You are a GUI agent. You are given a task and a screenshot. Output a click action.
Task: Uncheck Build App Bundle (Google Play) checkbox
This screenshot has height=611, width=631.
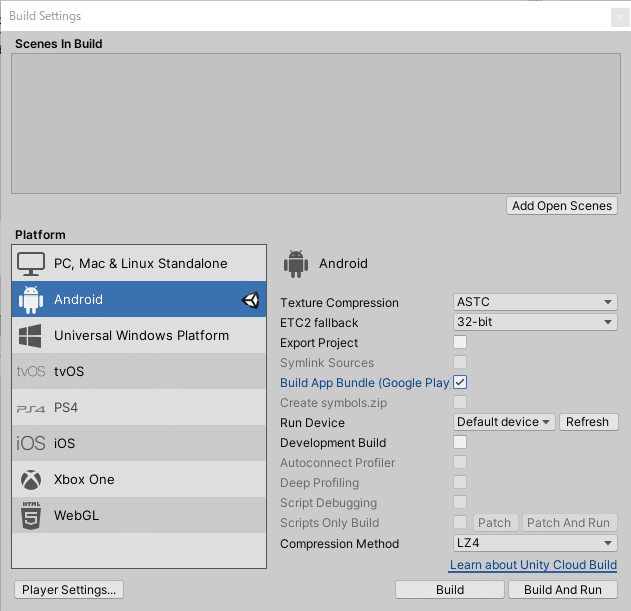(x=460, y=382)
